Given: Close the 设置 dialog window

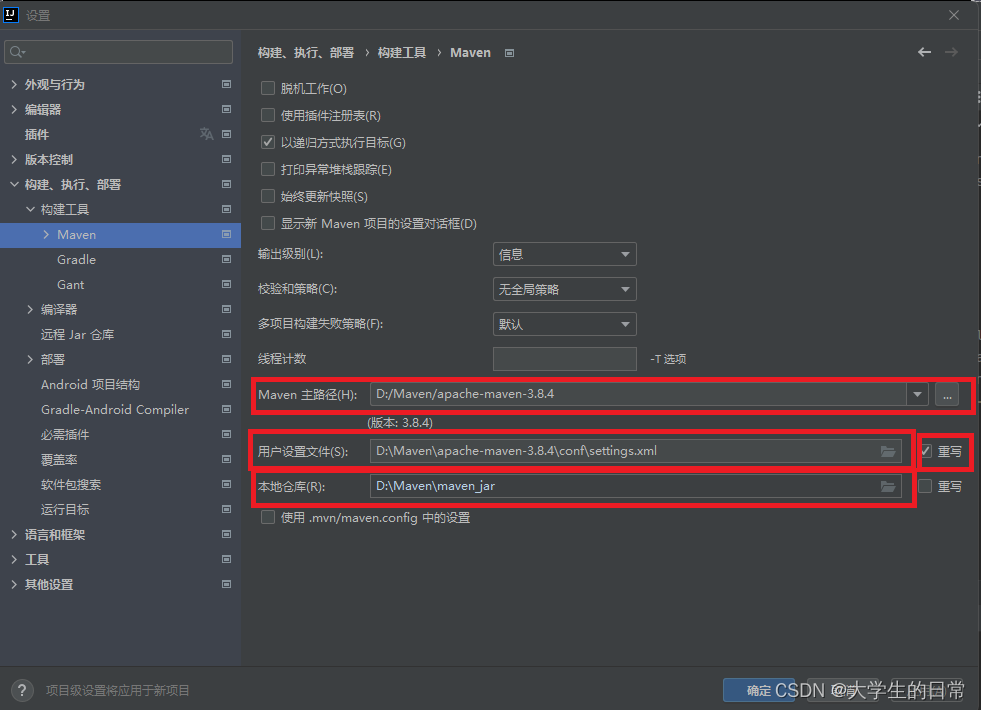Looking at the screenshot, I should [x=953, y=15].
